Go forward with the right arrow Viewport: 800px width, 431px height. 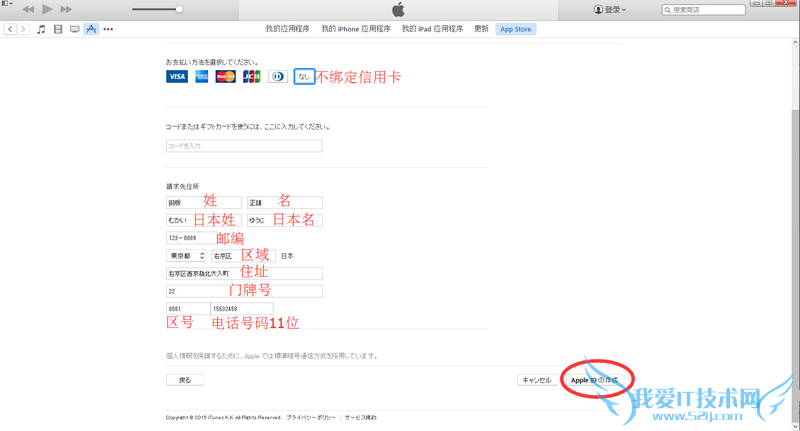pyautogui.click(x=22, y=29)
